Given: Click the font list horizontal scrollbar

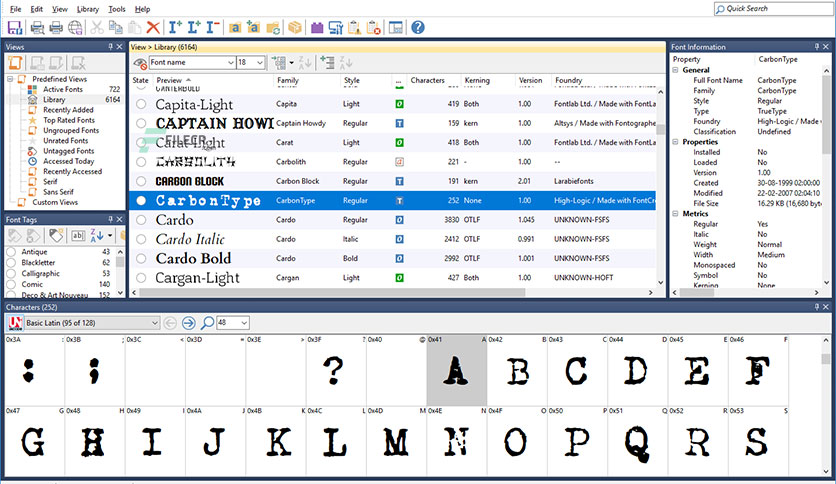Looking at the screenshot, I should [331, 292].
